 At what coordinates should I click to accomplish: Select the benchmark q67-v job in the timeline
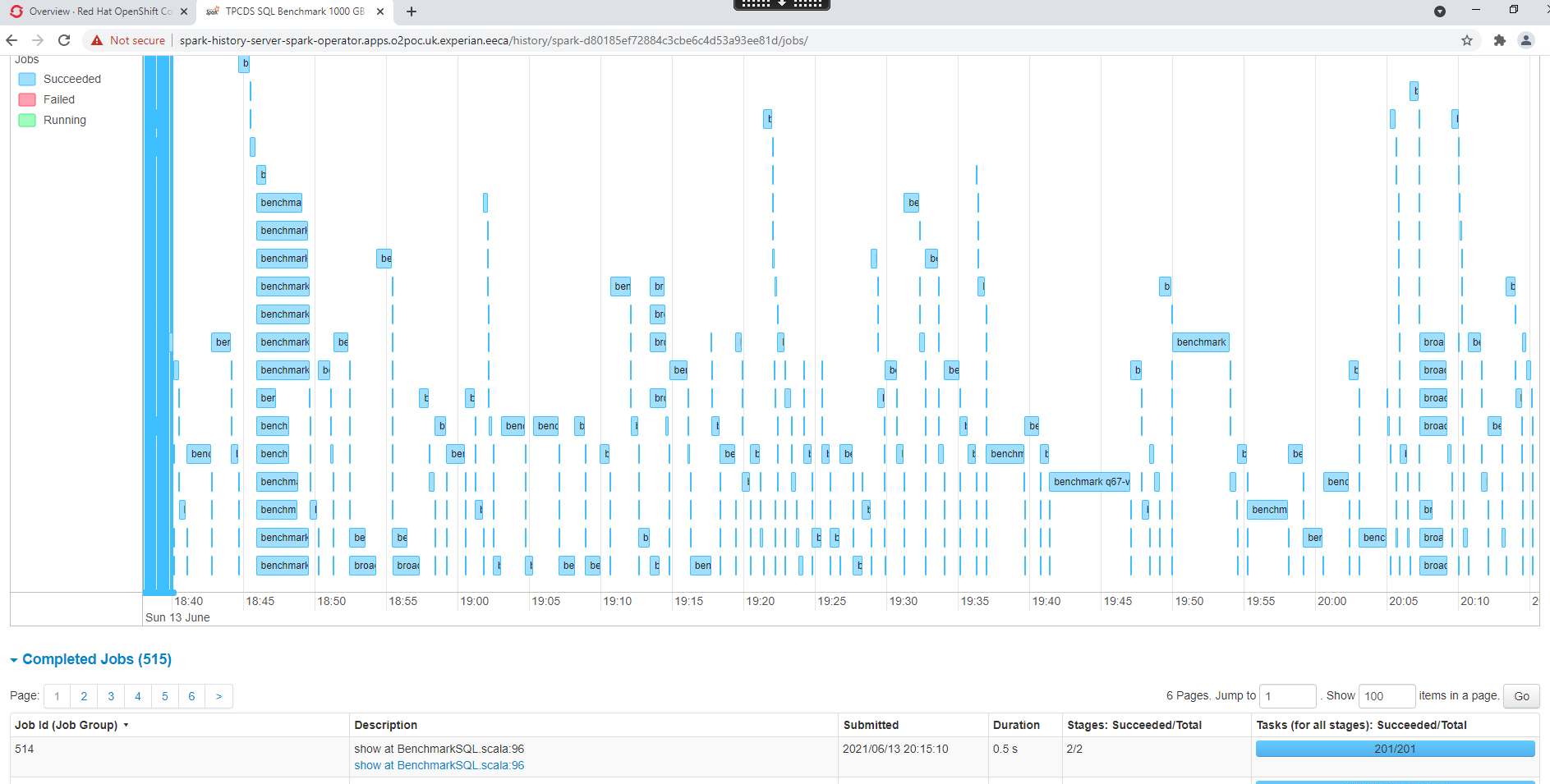pos(1089,482)
